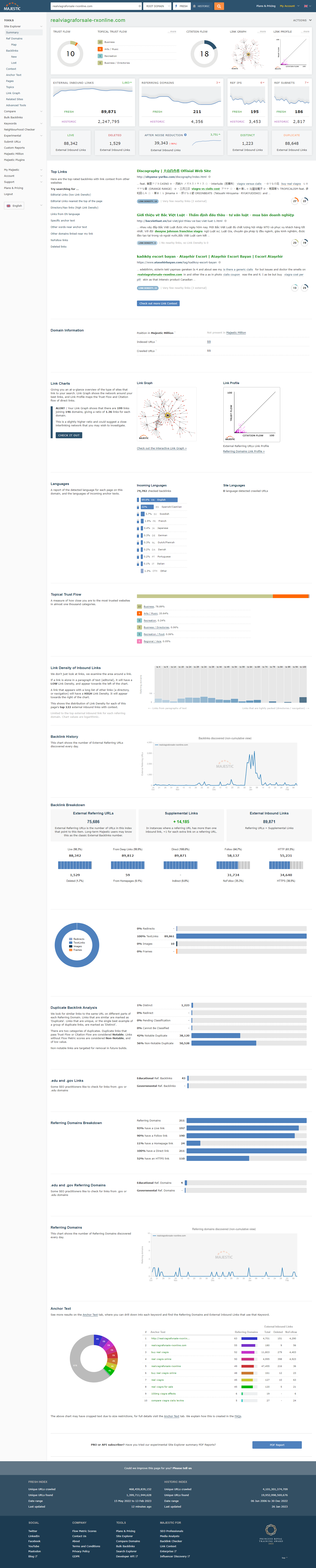Open Bulk Backlinks in the sidebar

point(13,118)
